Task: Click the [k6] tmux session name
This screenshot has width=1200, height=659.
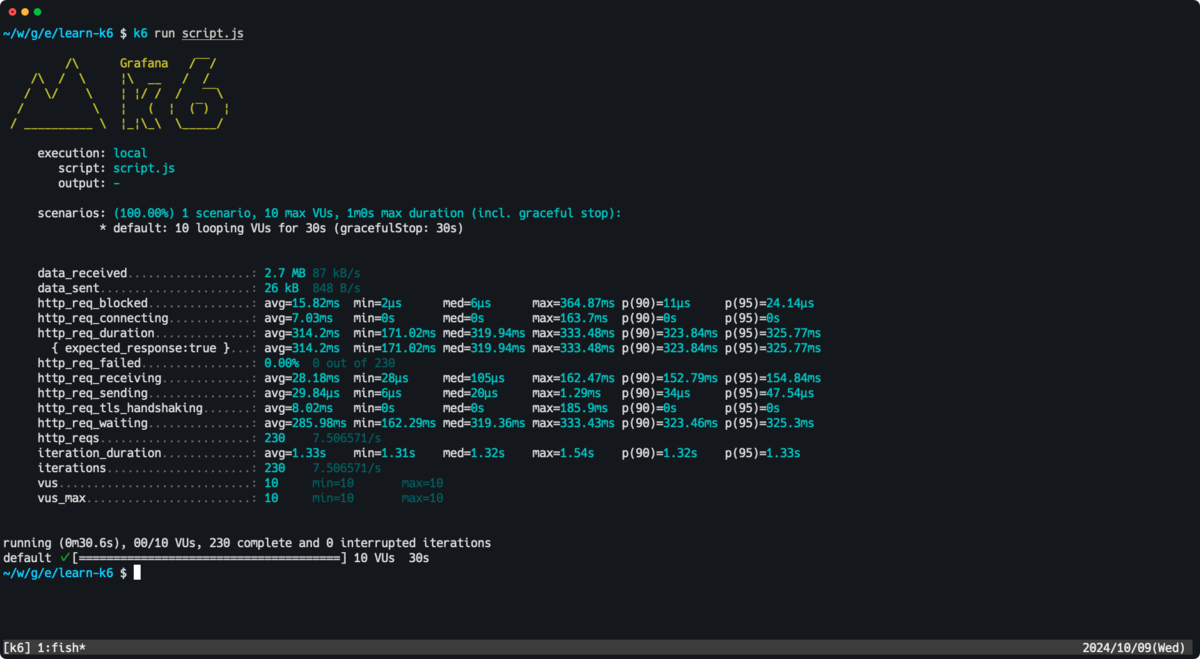Action: [x=17, y=648]
